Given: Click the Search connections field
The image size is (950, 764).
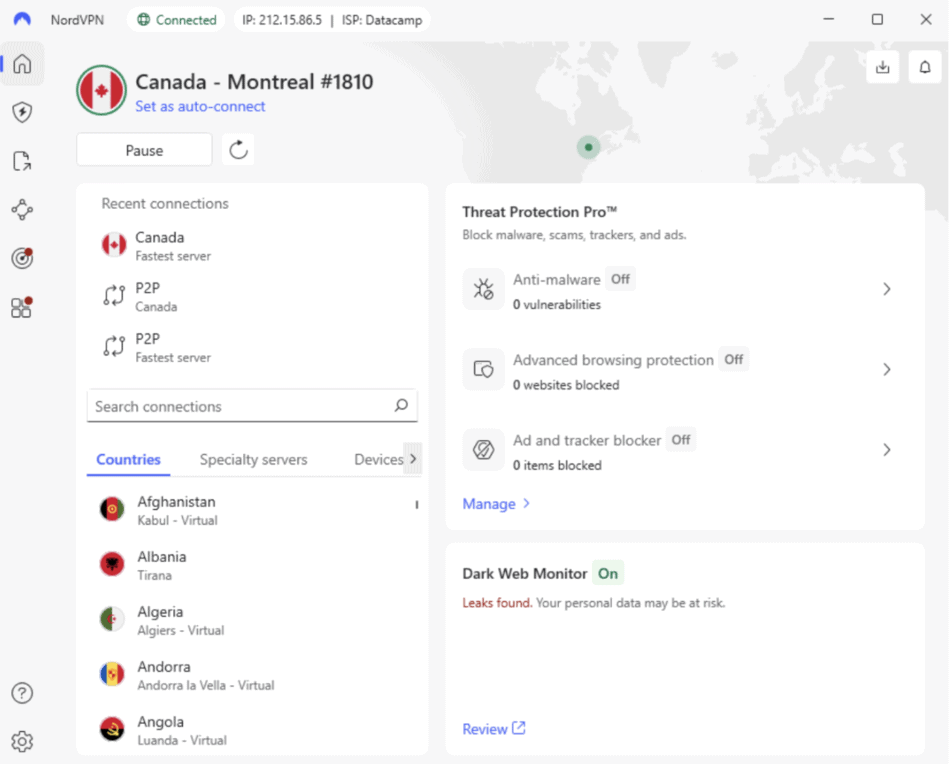Looking at the screenshot, I should [240, 406].
